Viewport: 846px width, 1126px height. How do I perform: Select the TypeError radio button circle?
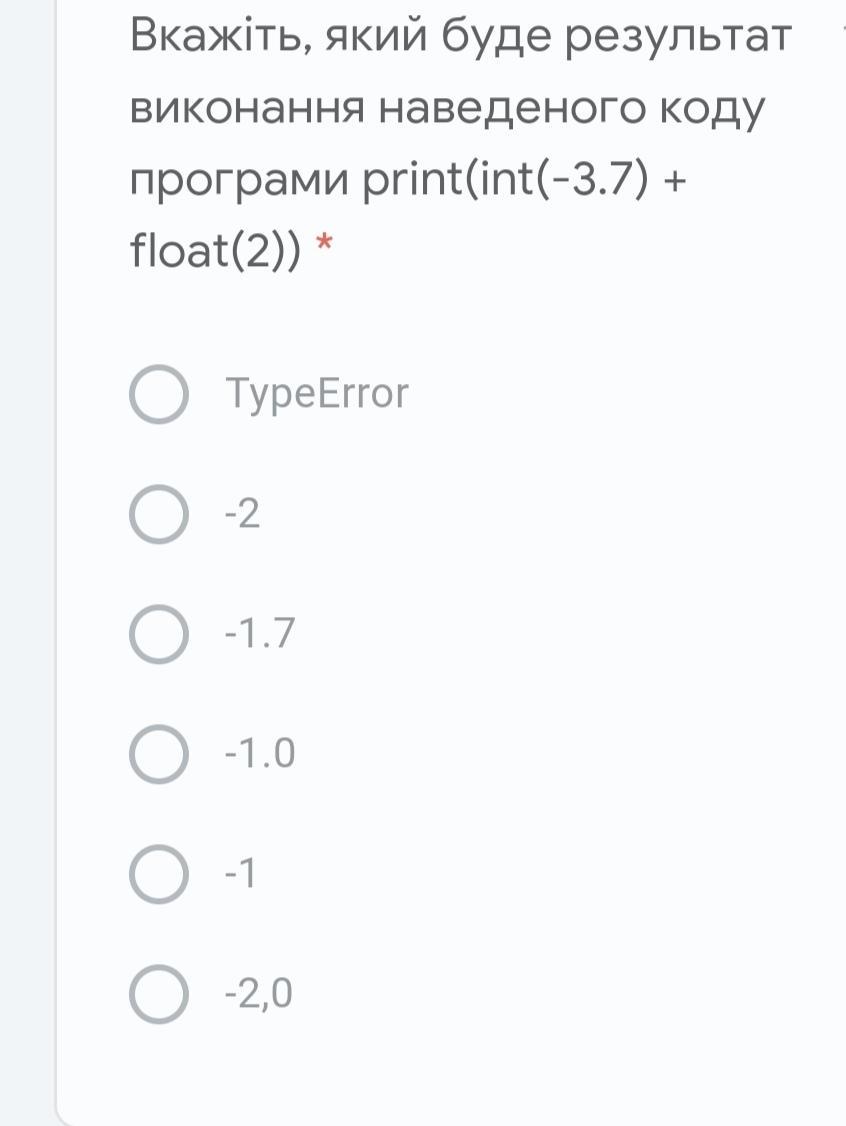[x=159, y=394]
